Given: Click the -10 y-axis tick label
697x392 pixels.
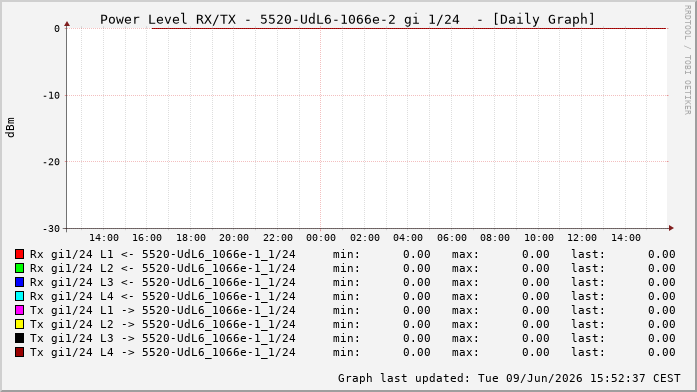Looking at the screenshot, I should pos(51,96).
